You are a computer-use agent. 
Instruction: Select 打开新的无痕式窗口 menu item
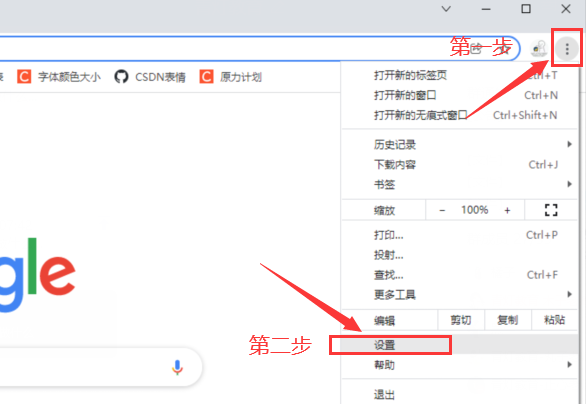(460, 115)
